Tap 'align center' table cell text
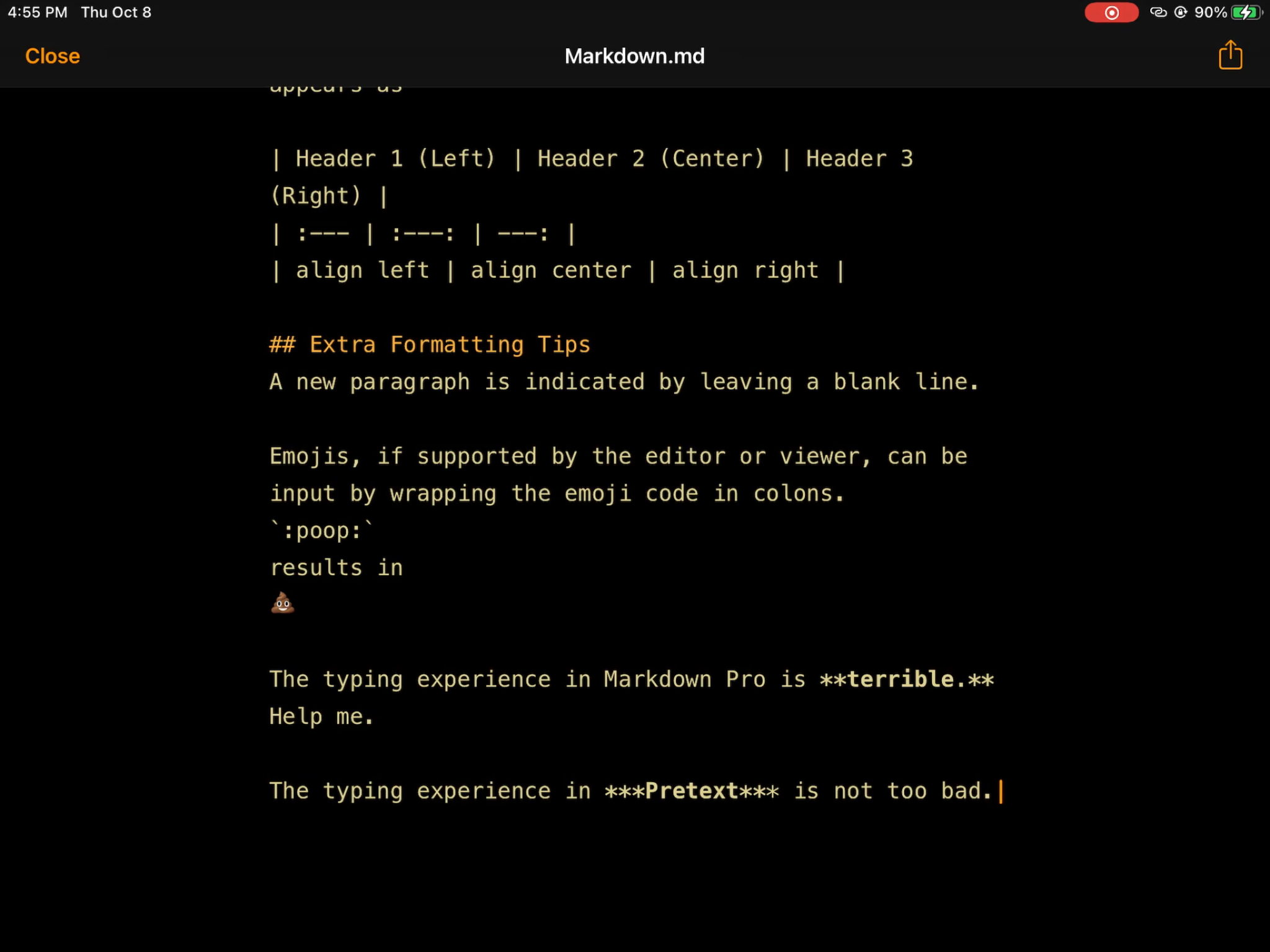This screenshot has width=1270, height=952. pyautogui.click(x=551, y=270)
